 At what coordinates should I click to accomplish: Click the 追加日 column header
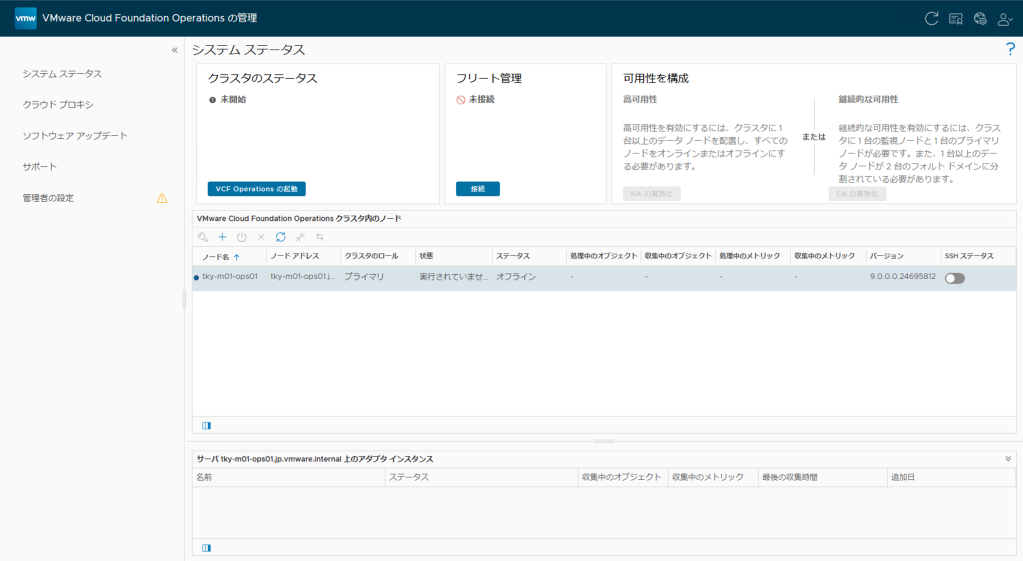[903, 477]
